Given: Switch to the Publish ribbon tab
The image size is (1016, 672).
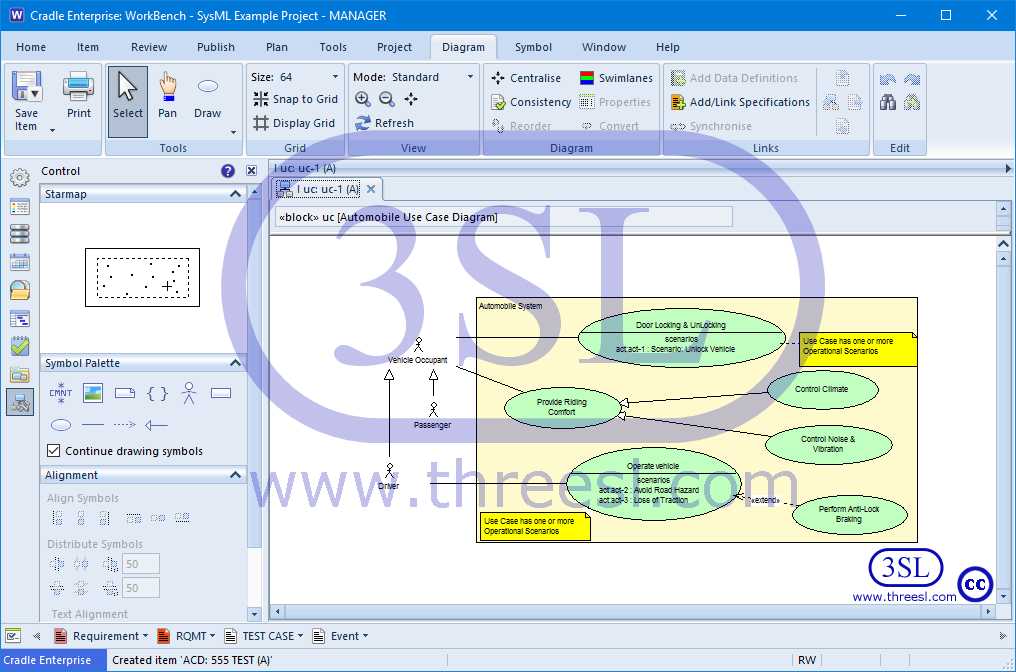Looking at the screenshot, I should point(216,47).
